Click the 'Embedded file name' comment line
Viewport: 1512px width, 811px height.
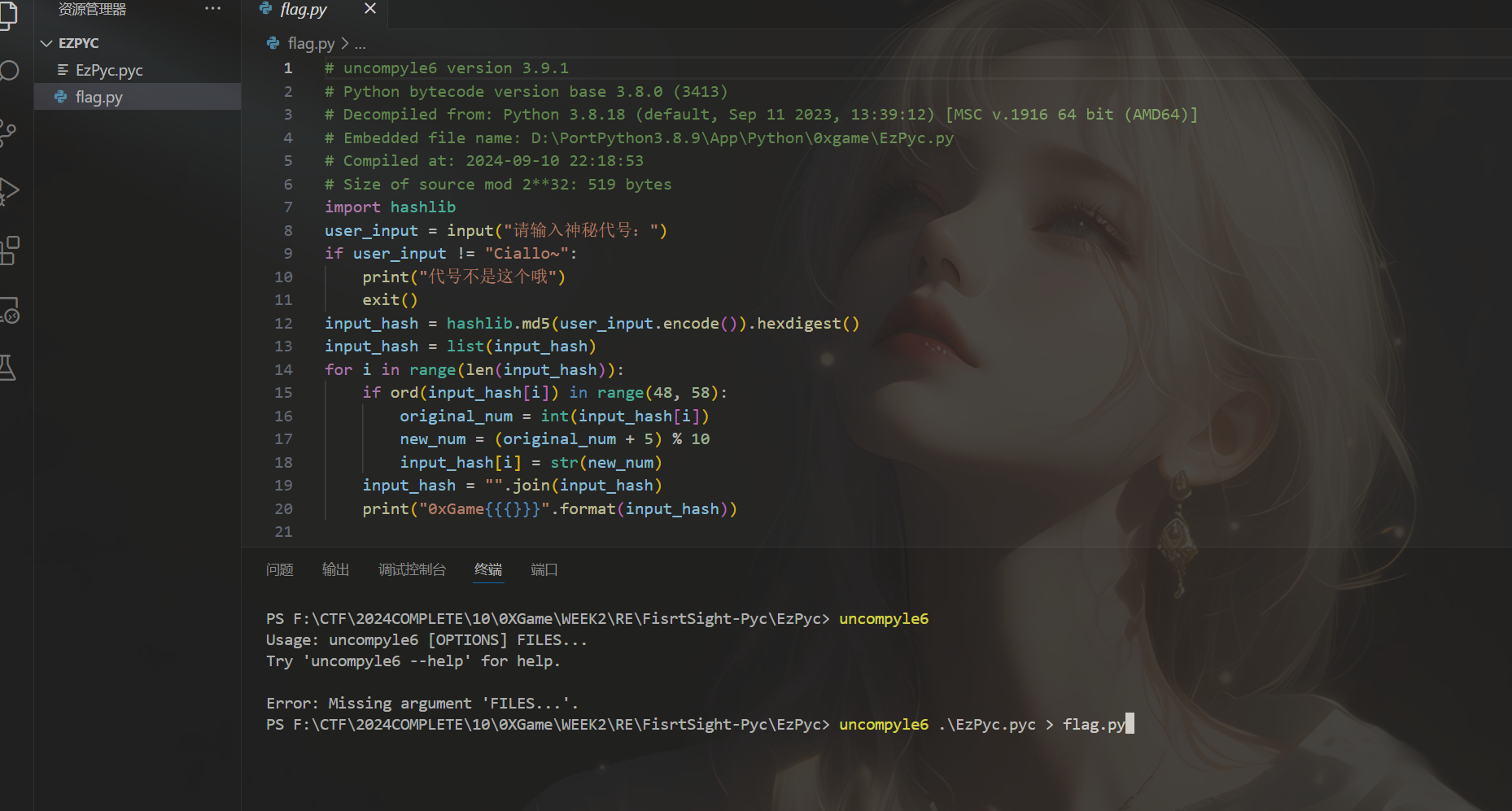click(639, 138)
